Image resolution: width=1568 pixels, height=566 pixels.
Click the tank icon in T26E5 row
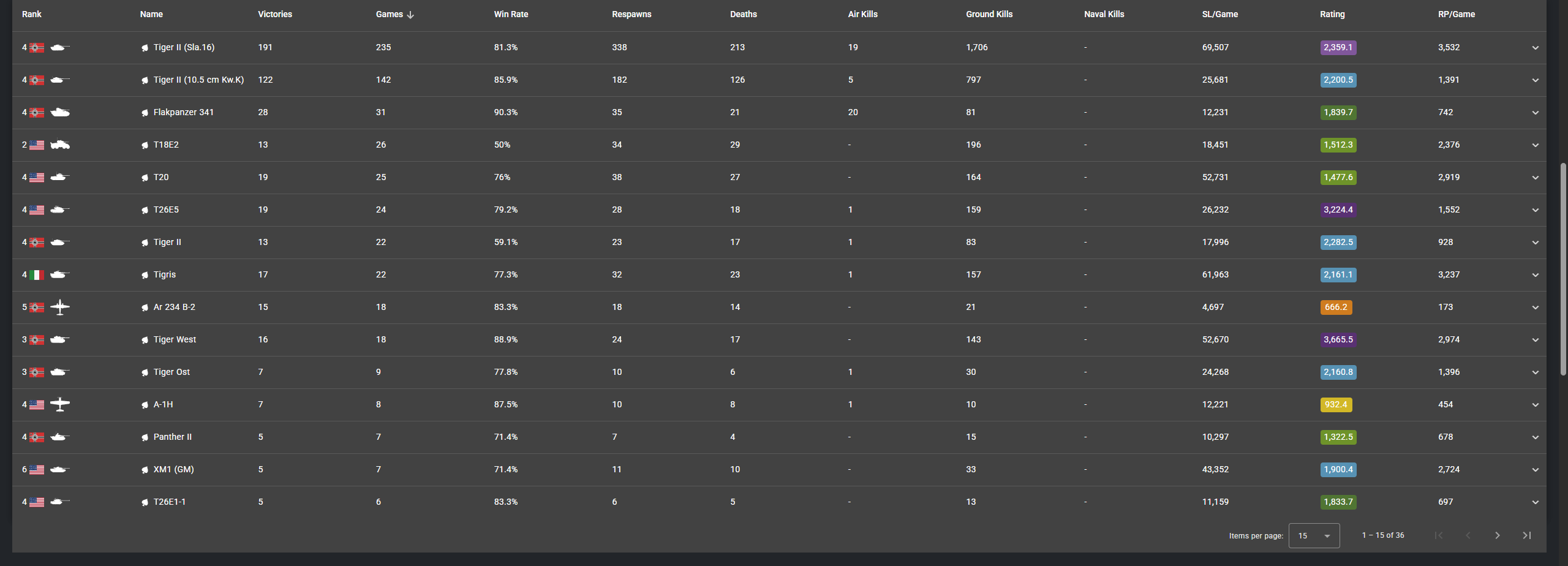pos(59,209)
